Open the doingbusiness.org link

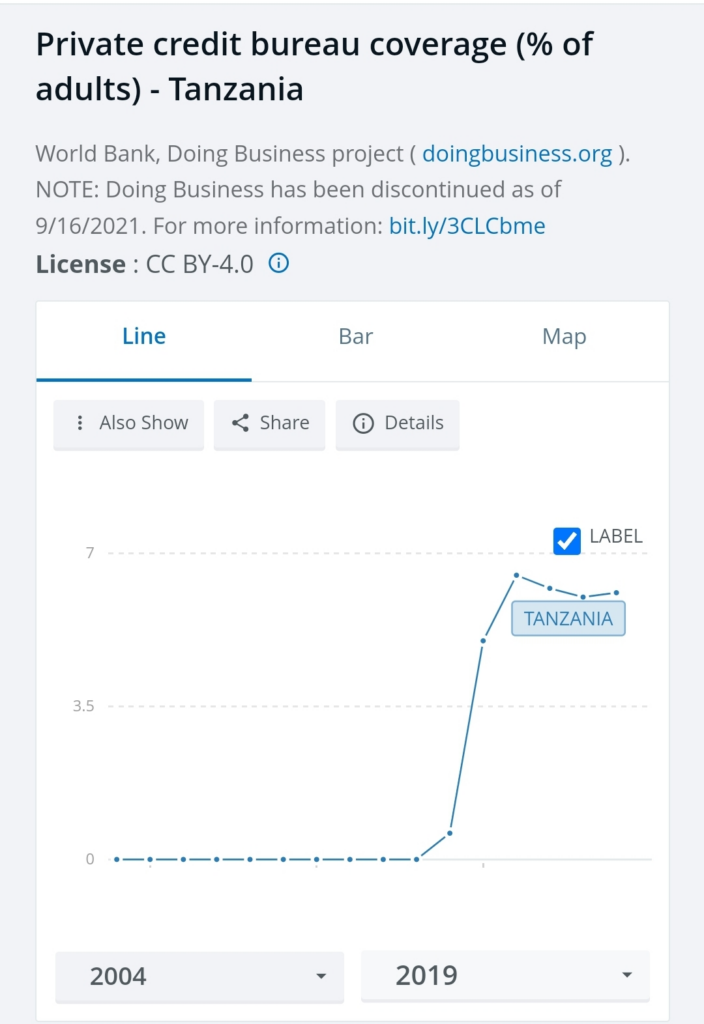(517, 154)
